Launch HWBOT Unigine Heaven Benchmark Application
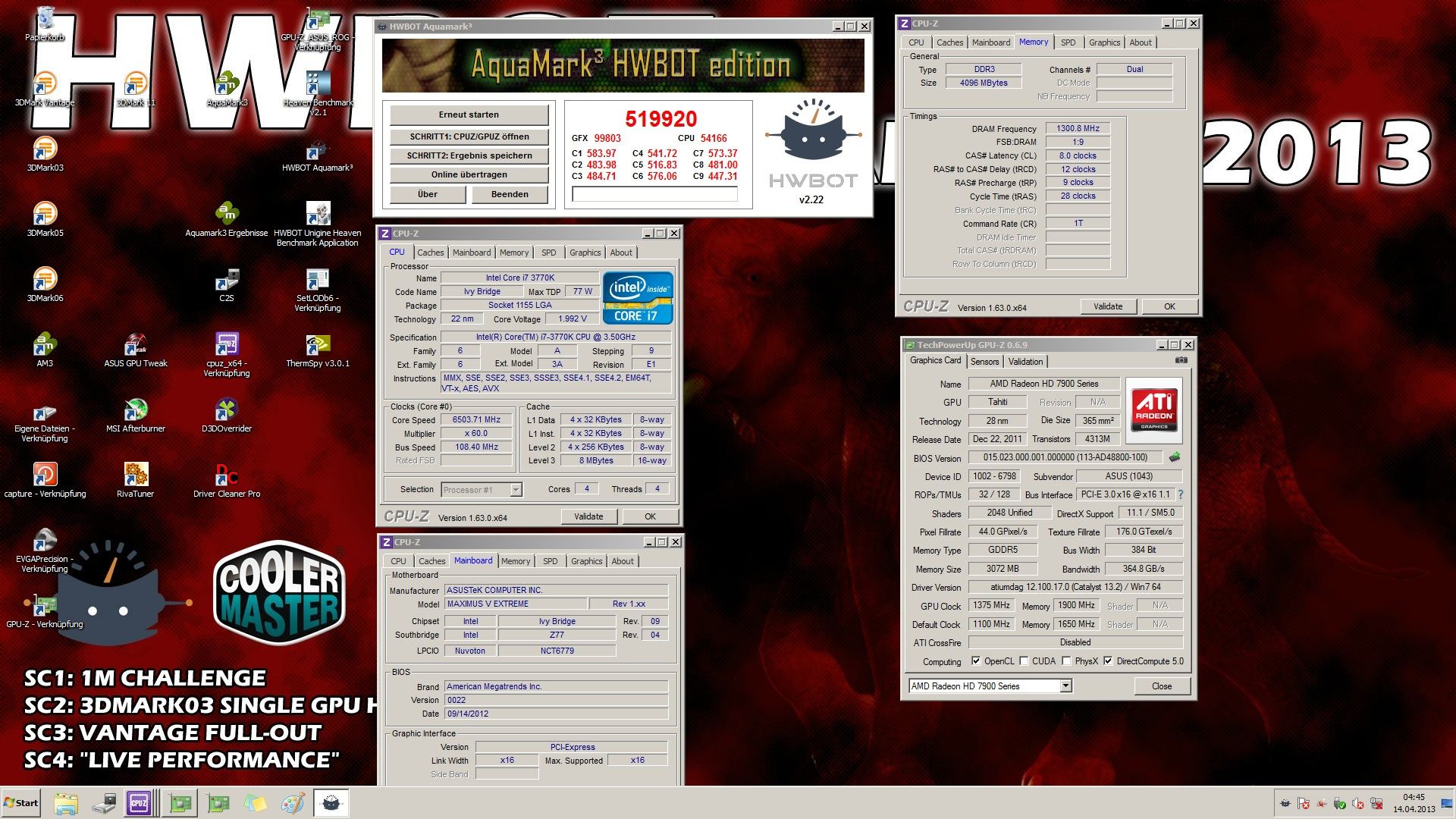 tap(318, 223)
